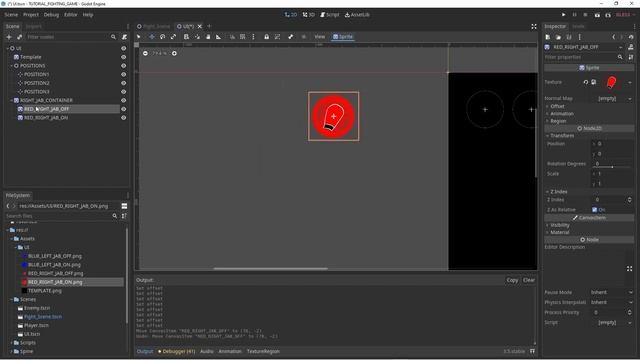Open the Sprite toolbar menu button

tap(343, 37)
